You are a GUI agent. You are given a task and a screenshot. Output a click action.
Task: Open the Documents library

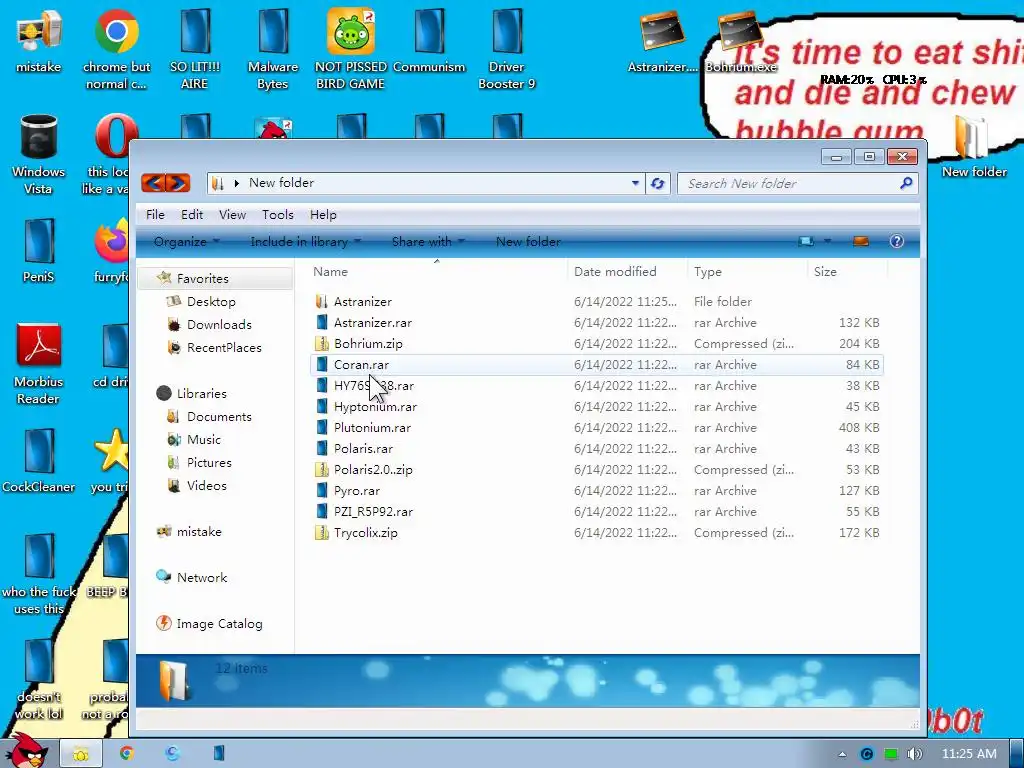coord(219,417)
